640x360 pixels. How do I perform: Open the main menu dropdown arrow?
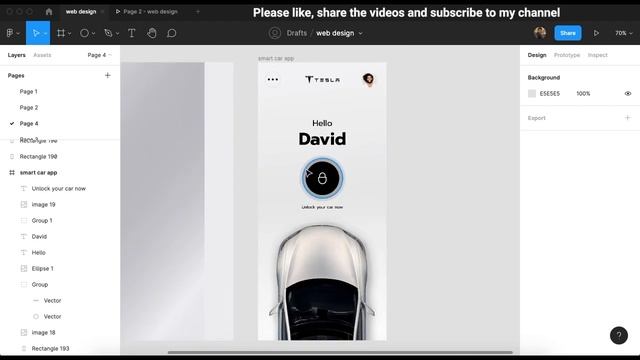(18, 33)
